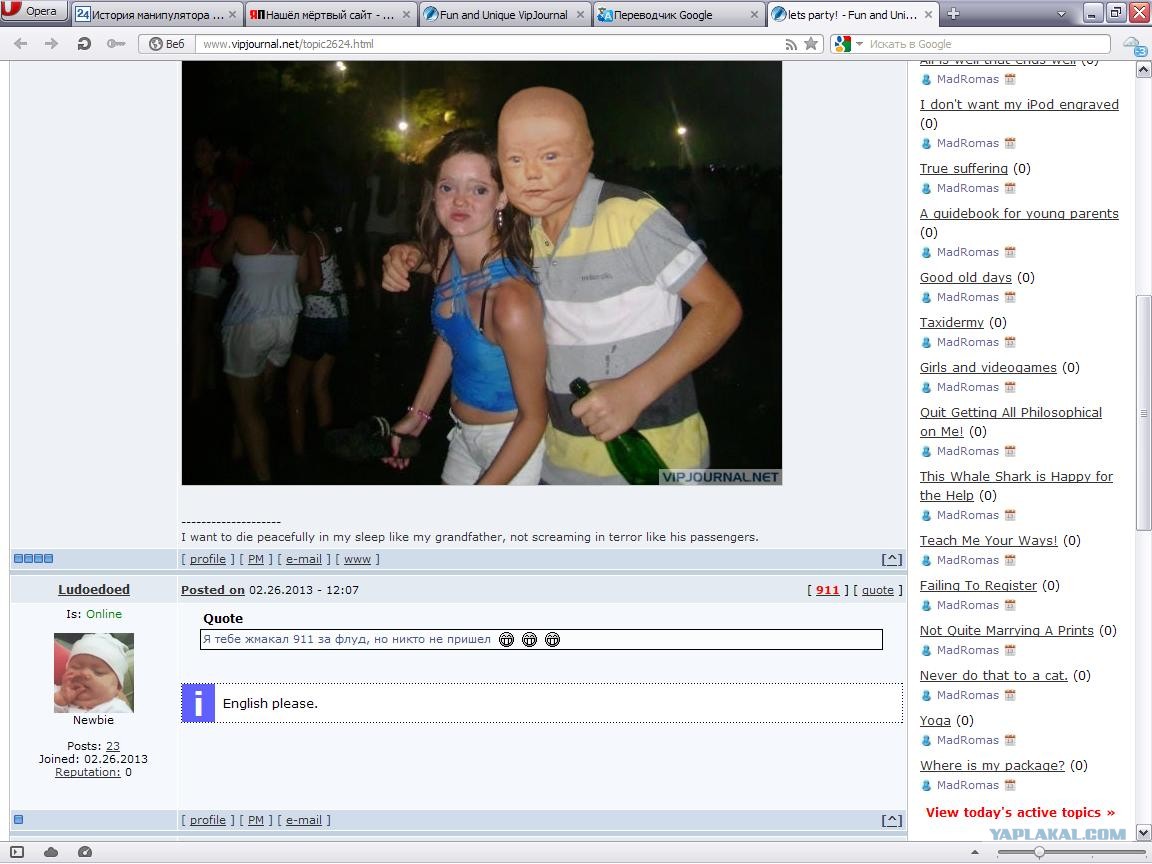Click the RSS feed icon in address bar
Image resolution: width=1152 pixels, height=864 pixels.
[x=791, y=45]
